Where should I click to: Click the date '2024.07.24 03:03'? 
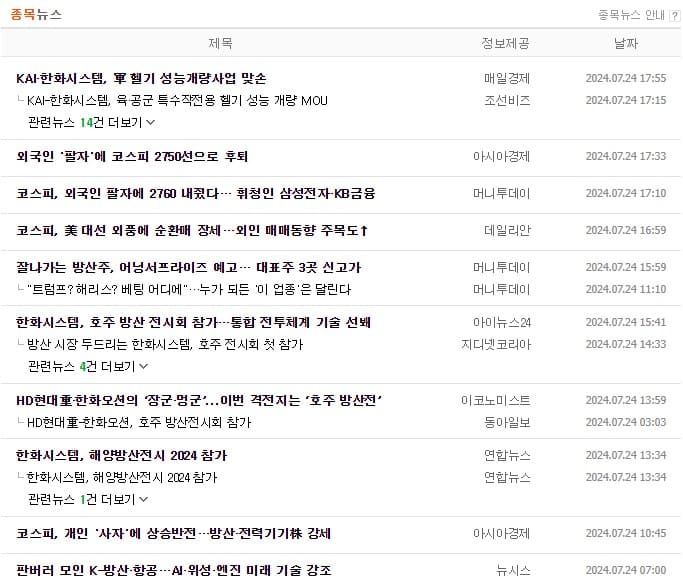(x=626, y=422)
